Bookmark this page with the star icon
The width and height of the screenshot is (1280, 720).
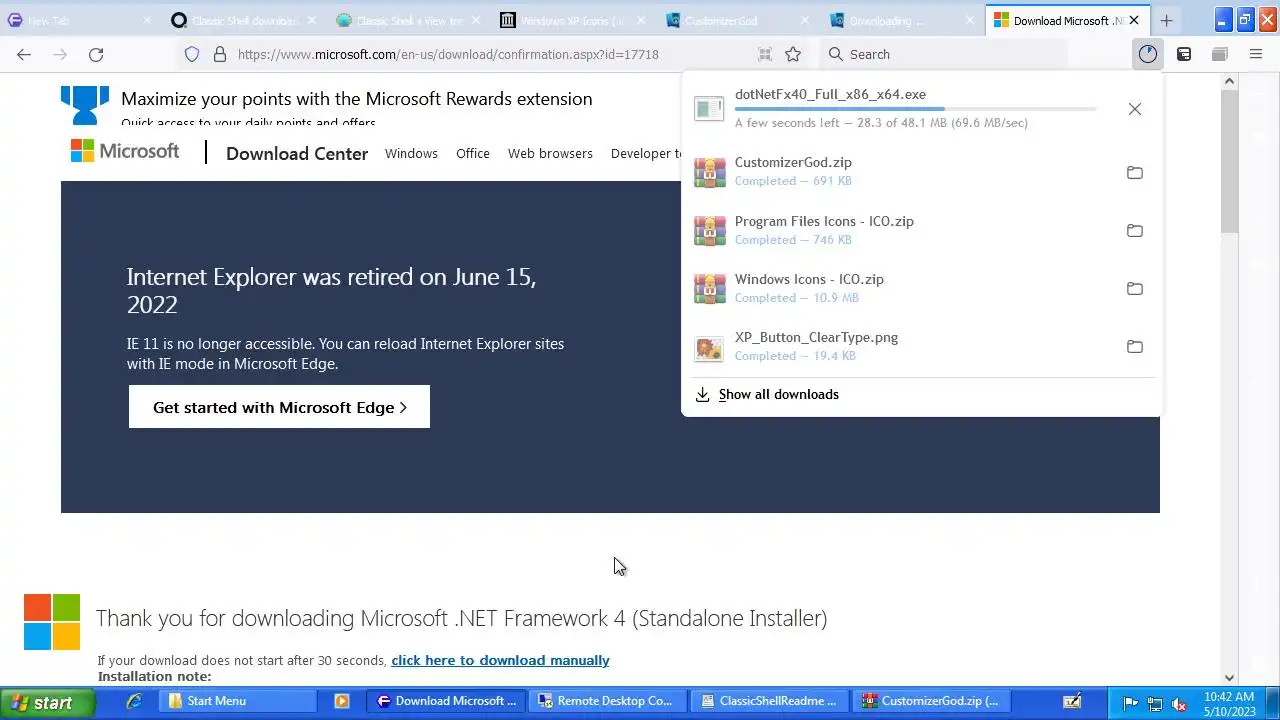tap(793, 54)
